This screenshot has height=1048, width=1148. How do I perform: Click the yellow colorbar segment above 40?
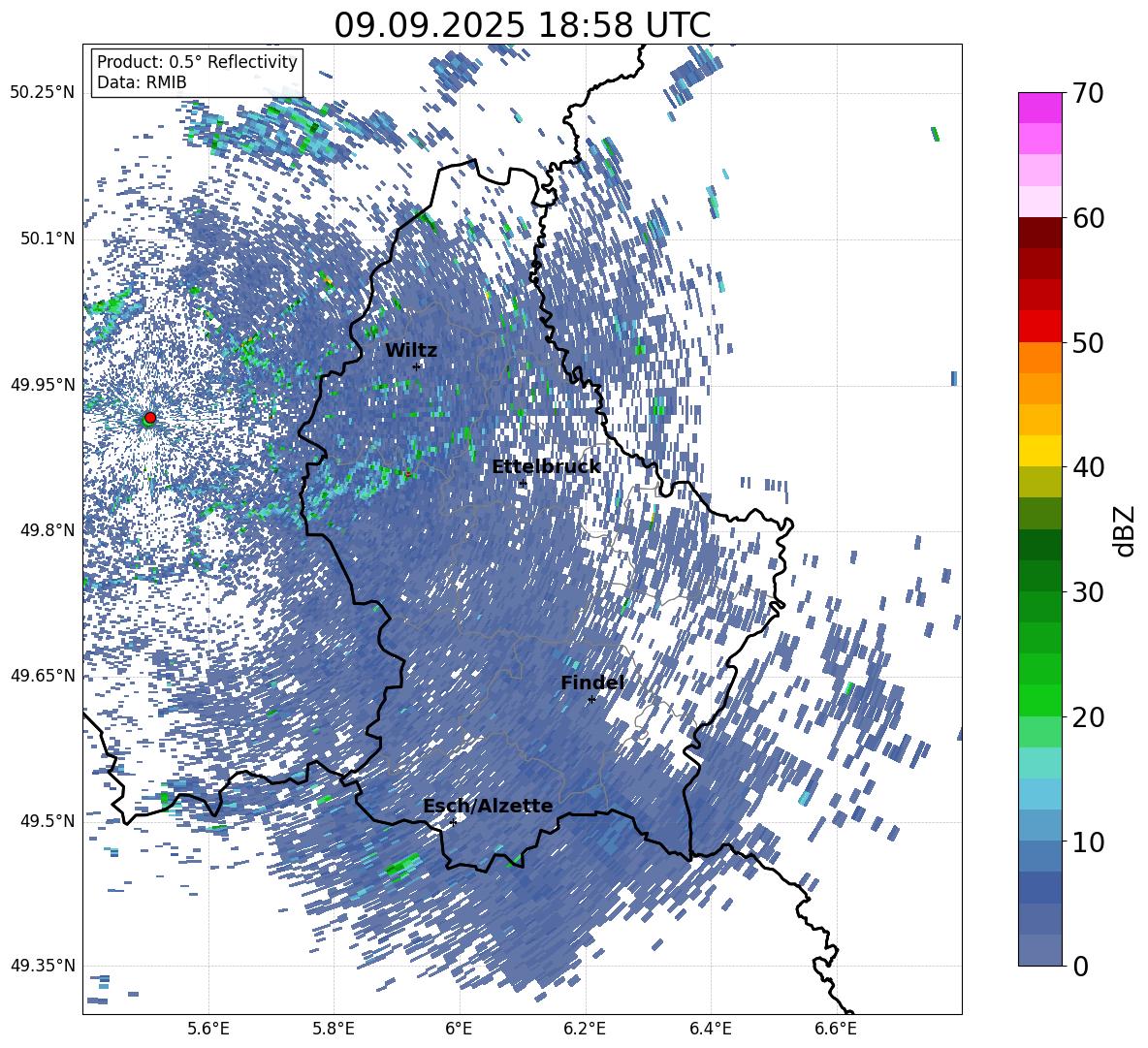tap(1039, 451)
